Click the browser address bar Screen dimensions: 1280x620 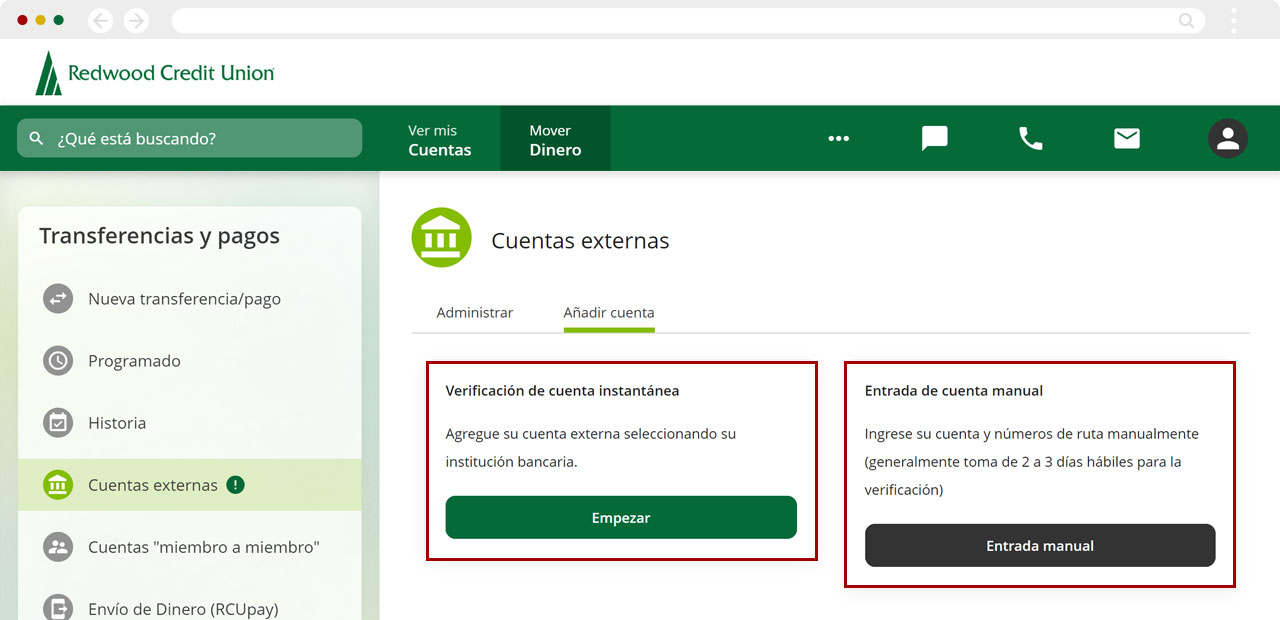click(x=688, y=20)
